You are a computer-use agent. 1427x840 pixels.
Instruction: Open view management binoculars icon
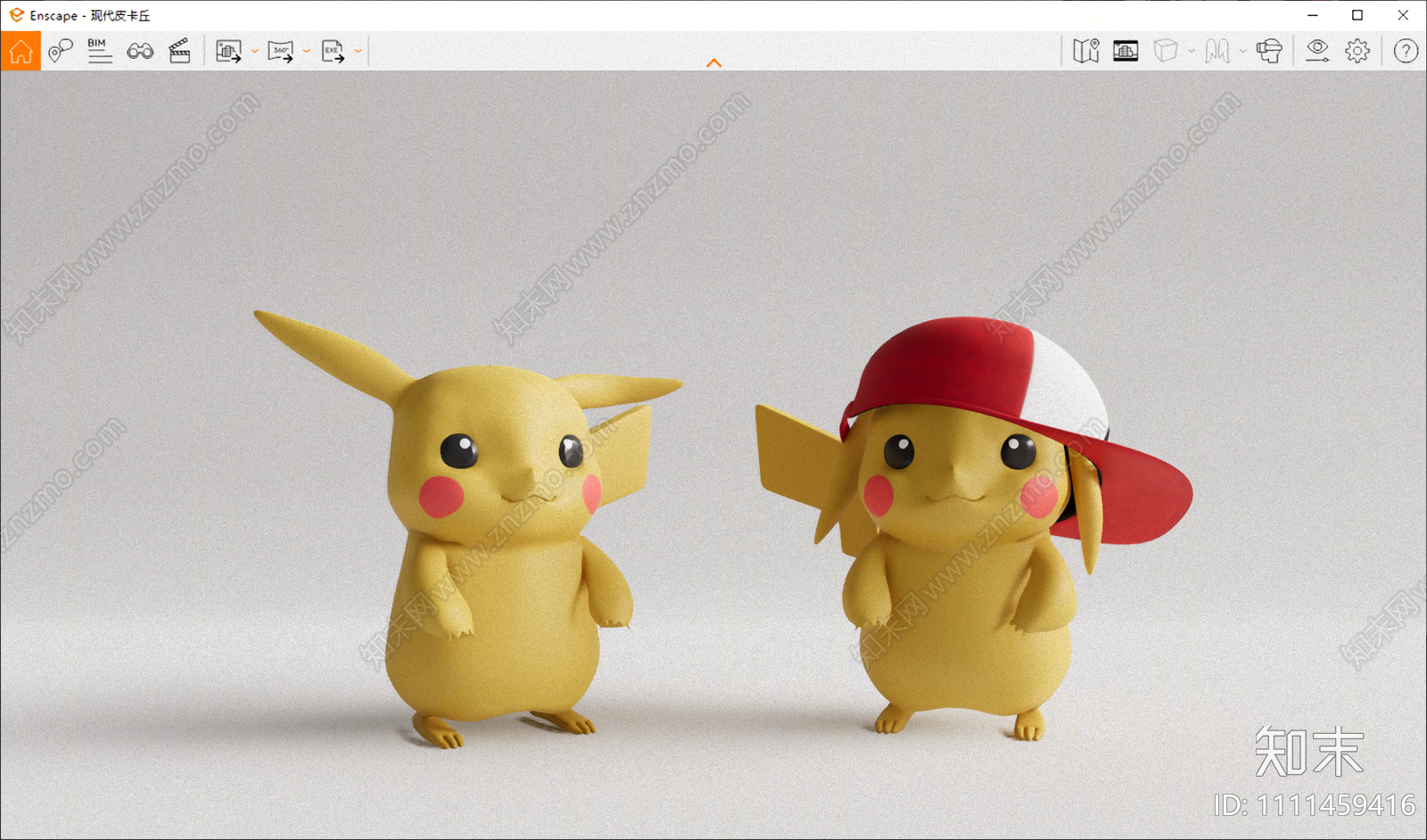point(140,52)
